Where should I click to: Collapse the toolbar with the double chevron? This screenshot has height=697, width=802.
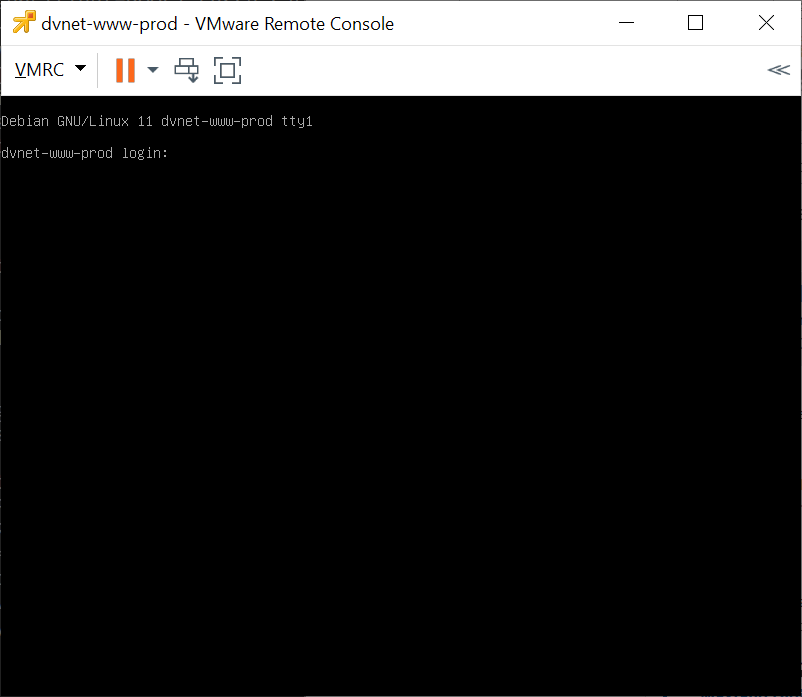point(778,70)
